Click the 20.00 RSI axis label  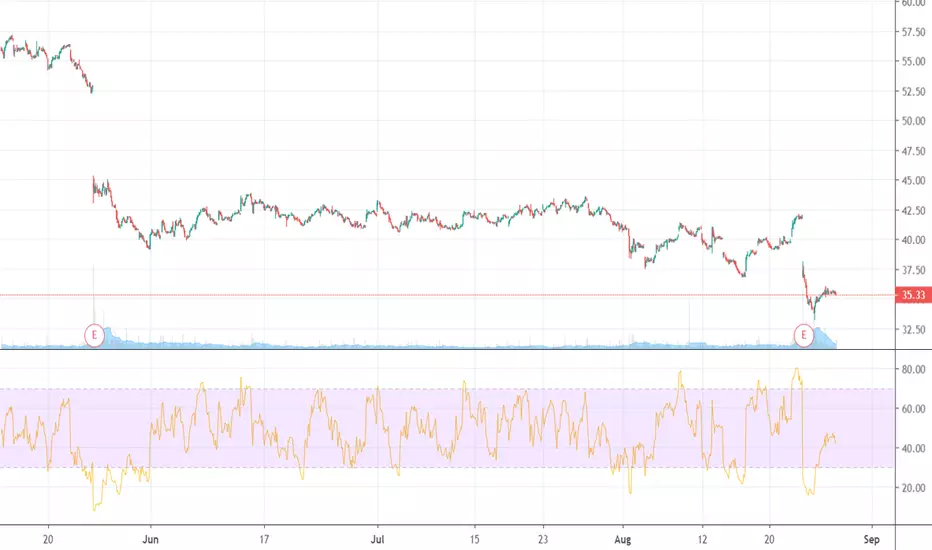click(x=913, y=488)
